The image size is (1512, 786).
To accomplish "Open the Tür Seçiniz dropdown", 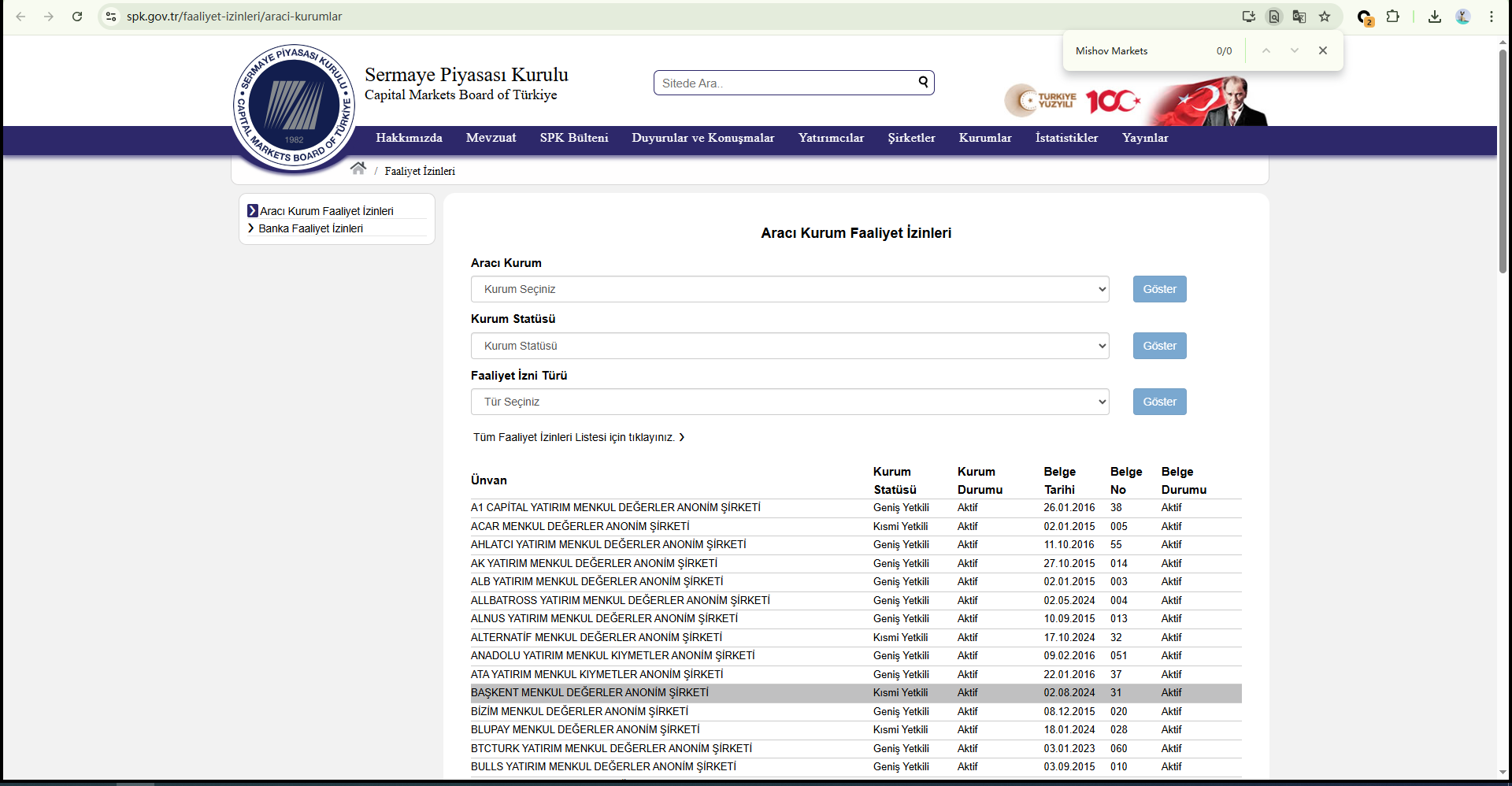I will [x=789, y=402].
